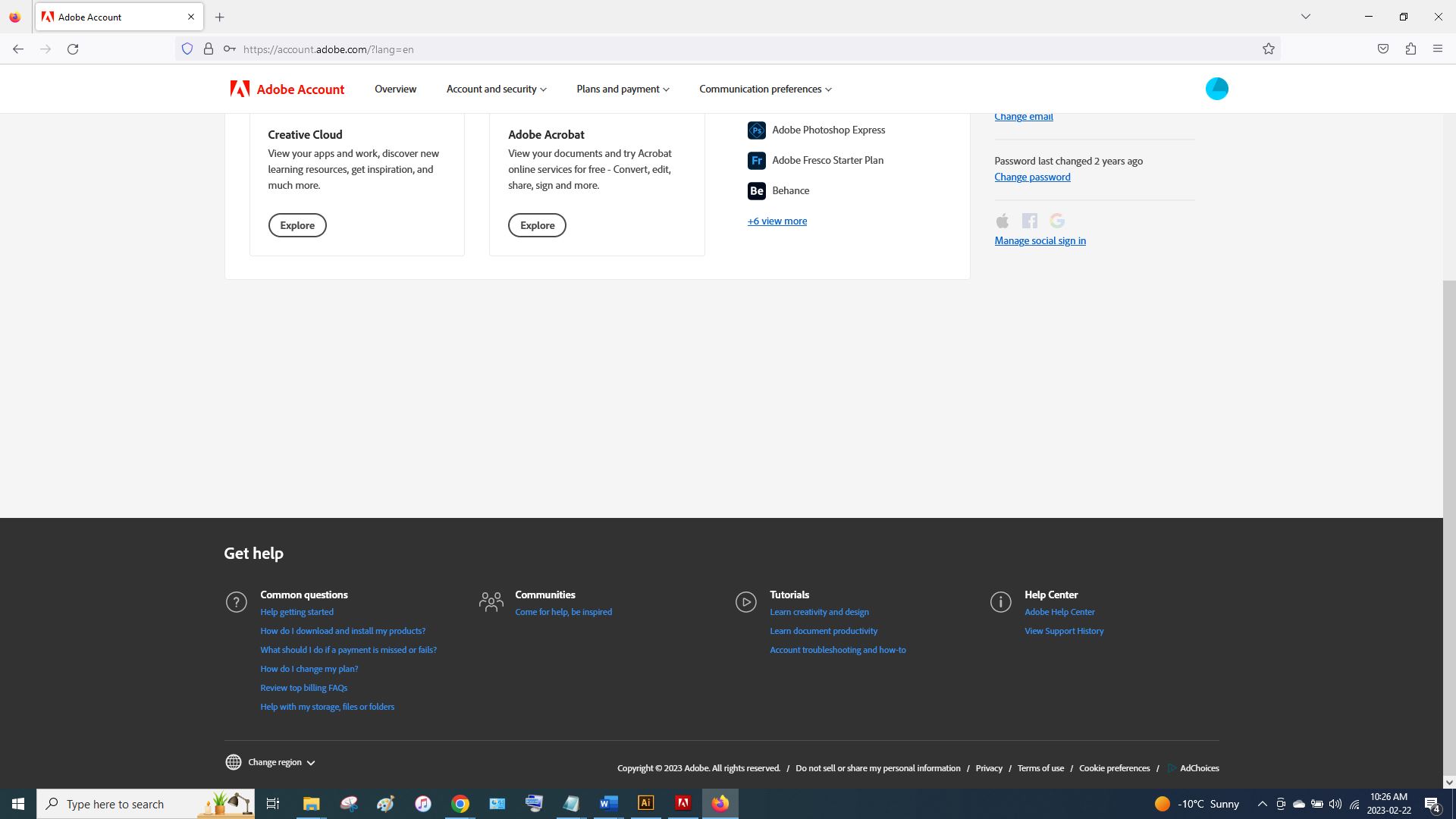Click the Behance app icon
The width and height of the screenshot is (1456, 819).
pyautogui.click(x=756, y=191)
